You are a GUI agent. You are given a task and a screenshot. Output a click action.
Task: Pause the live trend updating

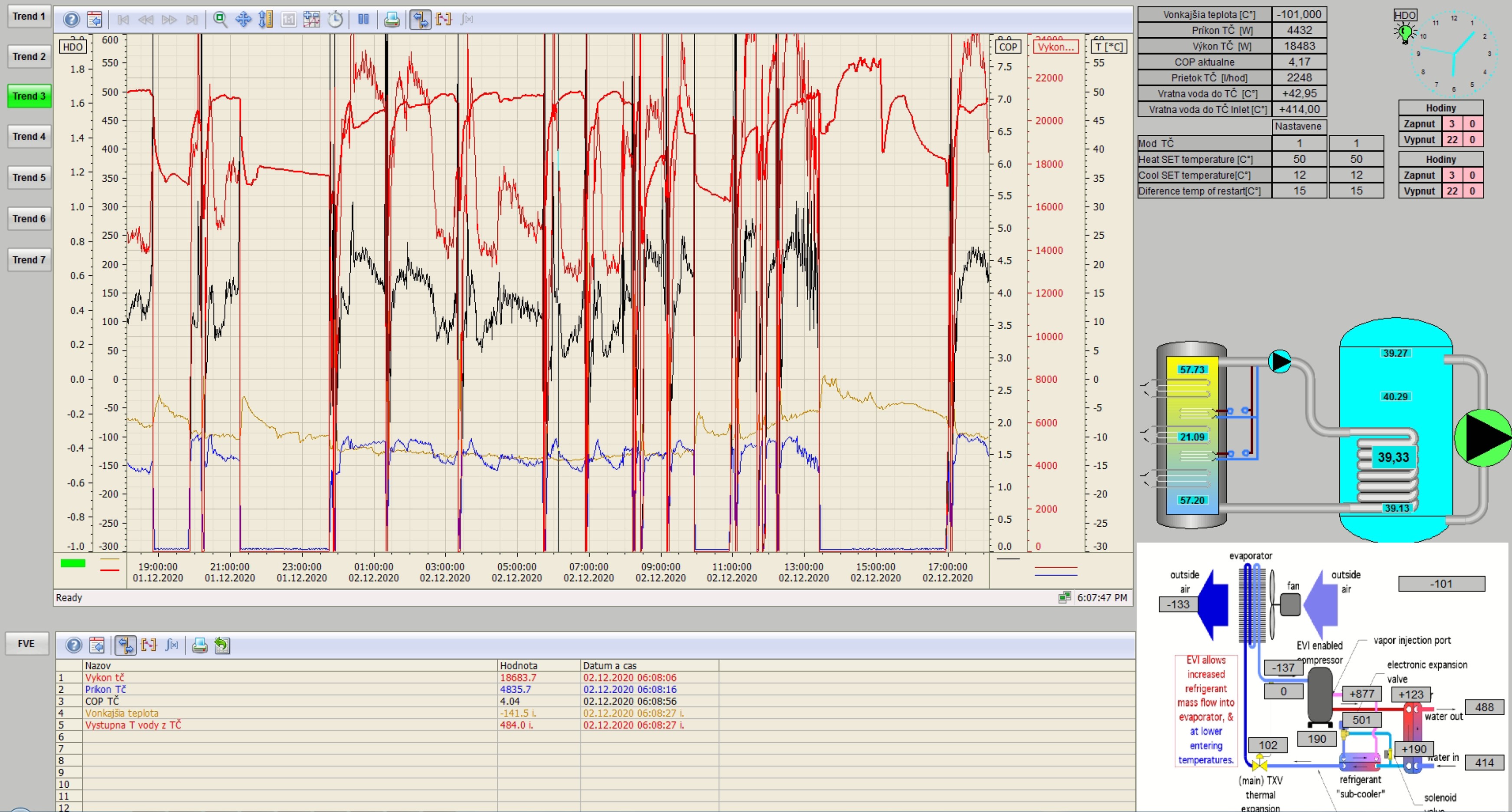[363, 20]
